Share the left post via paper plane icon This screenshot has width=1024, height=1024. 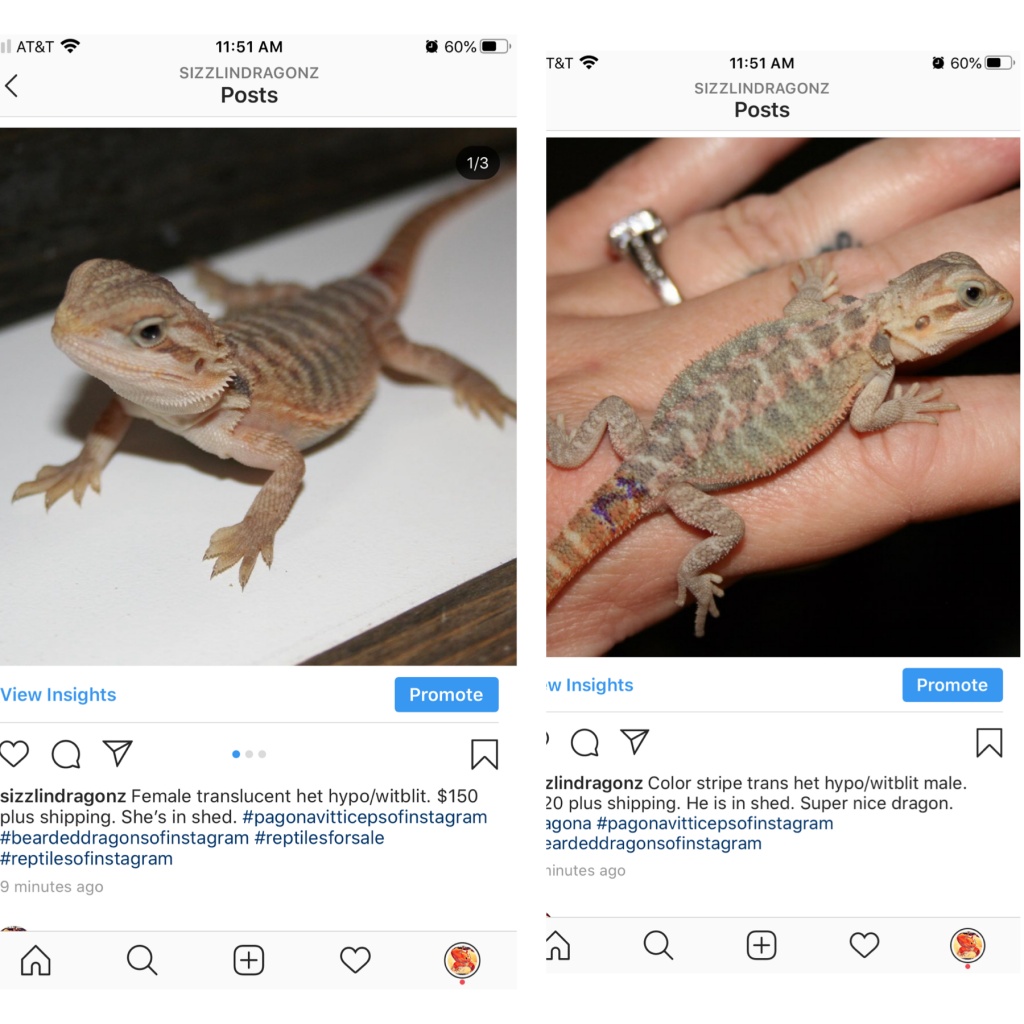(118, 753)
